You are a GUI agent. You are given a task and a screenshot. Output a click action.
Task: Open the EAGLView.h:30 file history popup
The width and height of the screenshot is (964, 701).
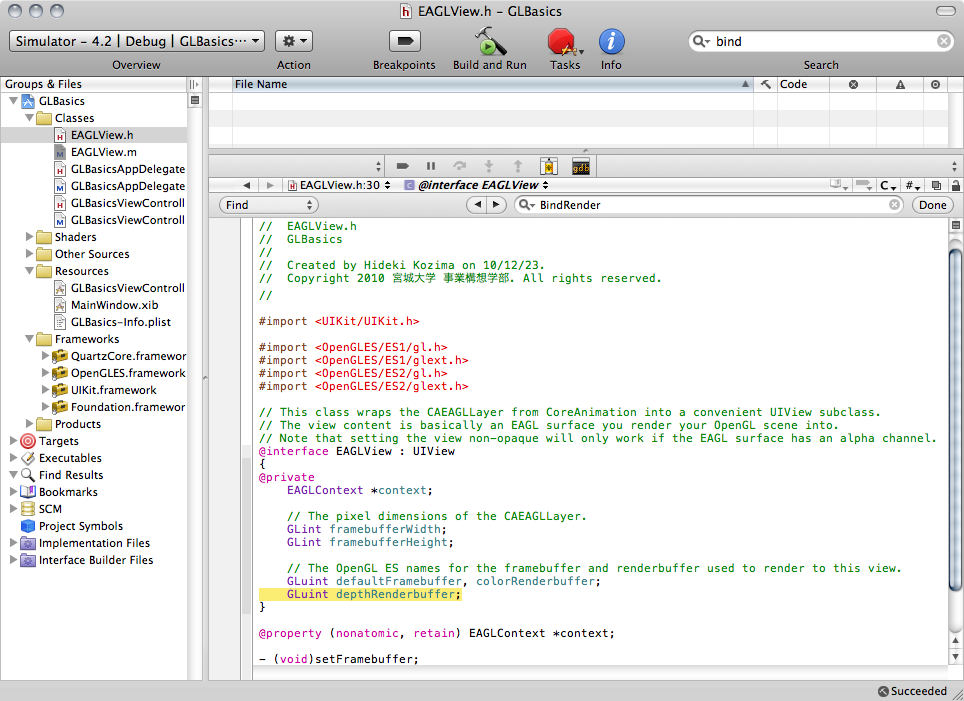tap(339, 185)
